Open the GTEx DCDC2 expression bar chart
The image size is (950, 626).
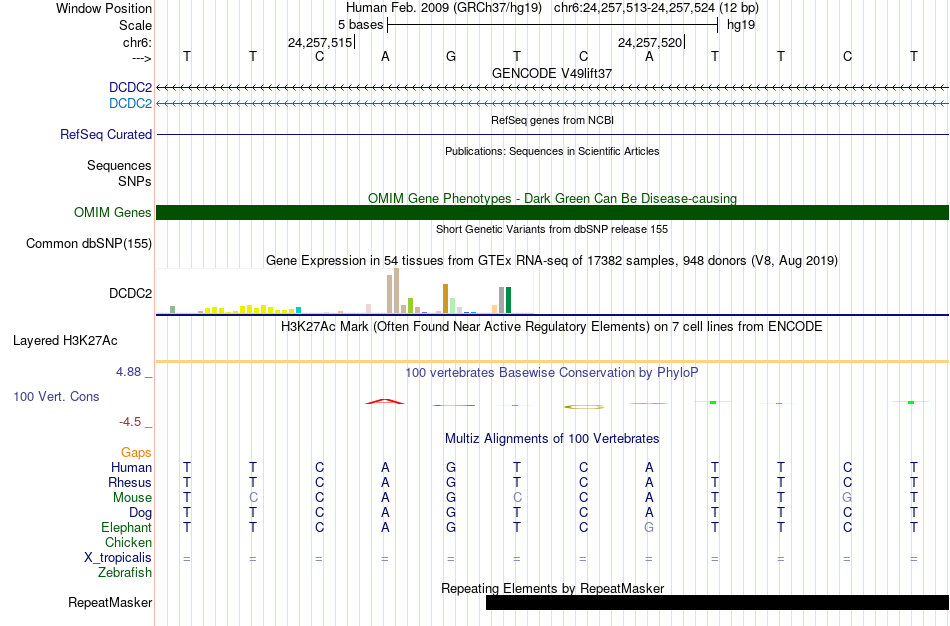point(345,291)
